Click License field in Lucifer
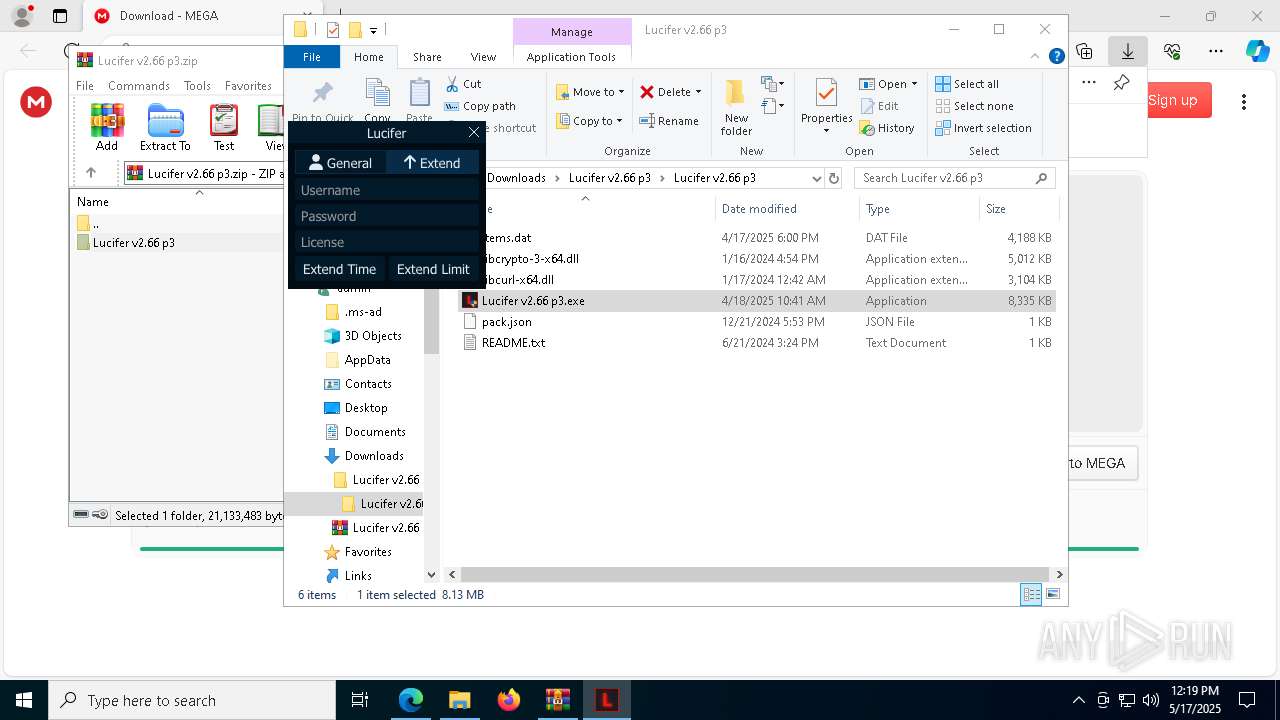Image resolution: width=1280 pixels, height=720 pixels. [x=387, y=242]
